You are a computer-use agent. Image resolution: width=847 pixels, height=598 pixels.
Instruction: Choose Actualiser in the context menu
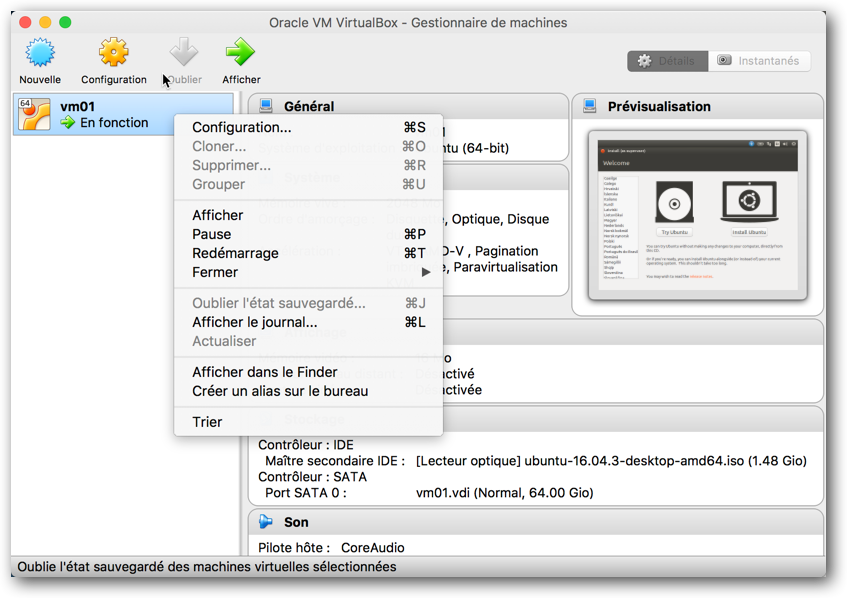pos(308,341)
